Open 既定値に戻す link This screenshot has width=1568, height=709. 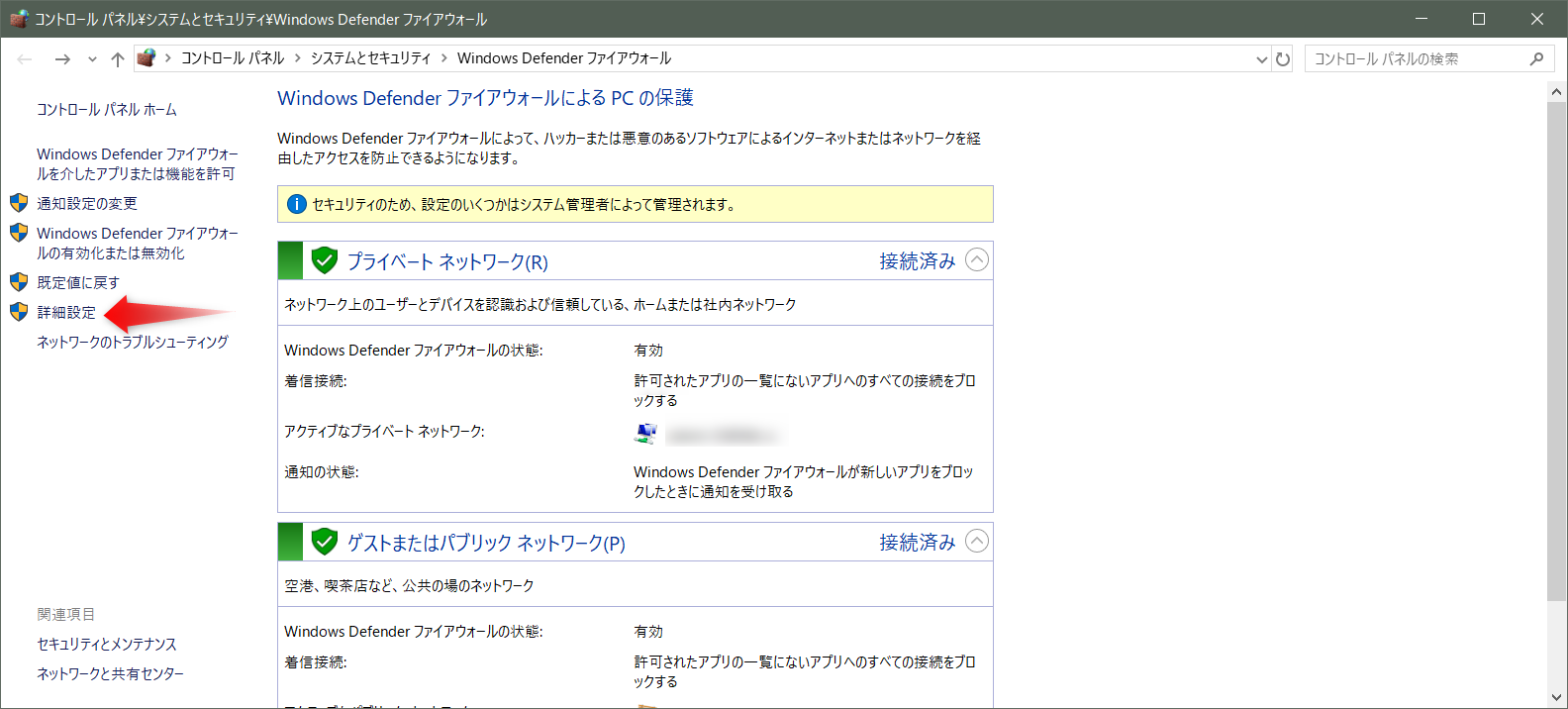click(x=78, y=282)
